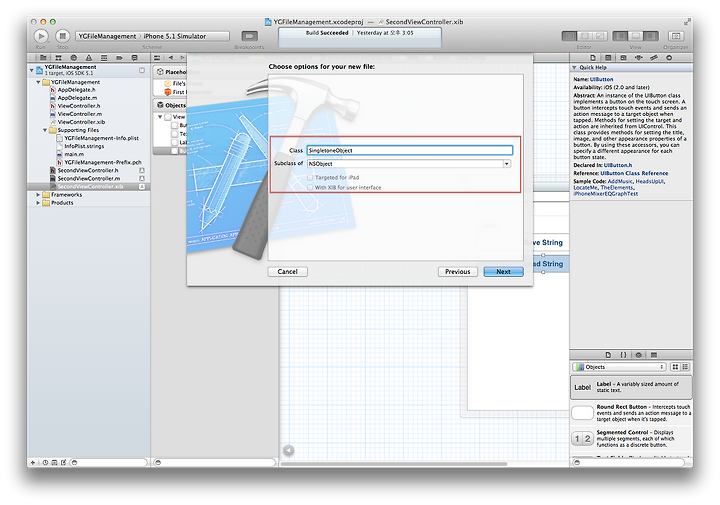Open the Object library icon
This screenshot has width=720, height=505.
pos(638,355)
